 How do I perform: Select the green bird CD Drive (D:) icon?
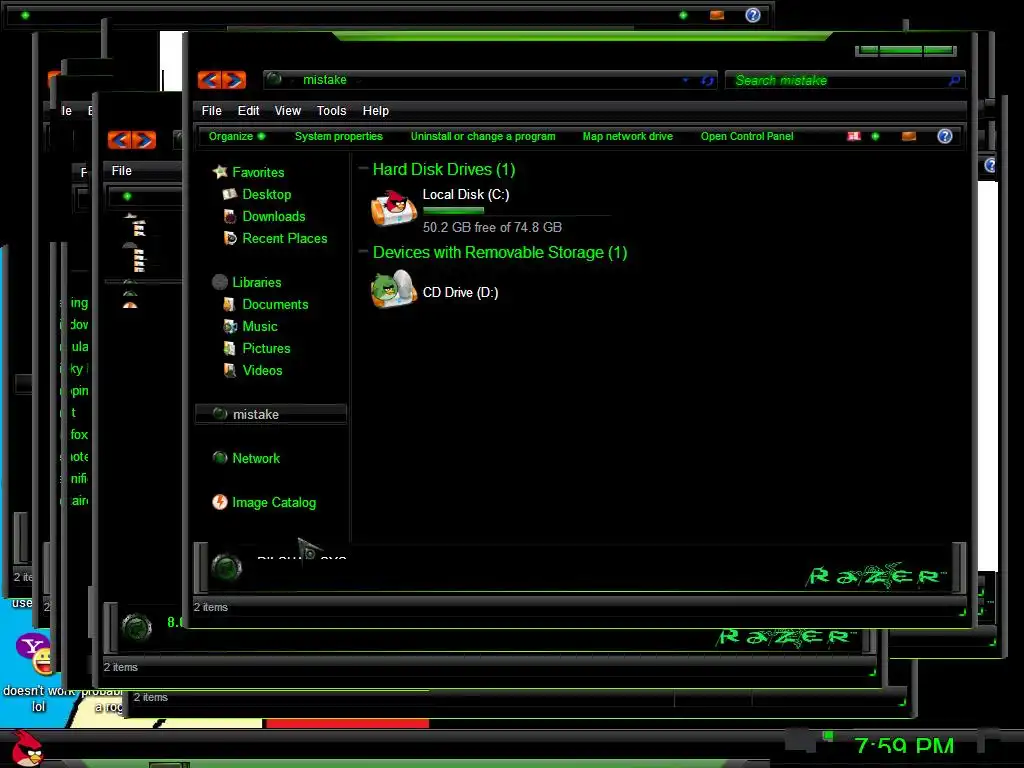click(394, 289)
